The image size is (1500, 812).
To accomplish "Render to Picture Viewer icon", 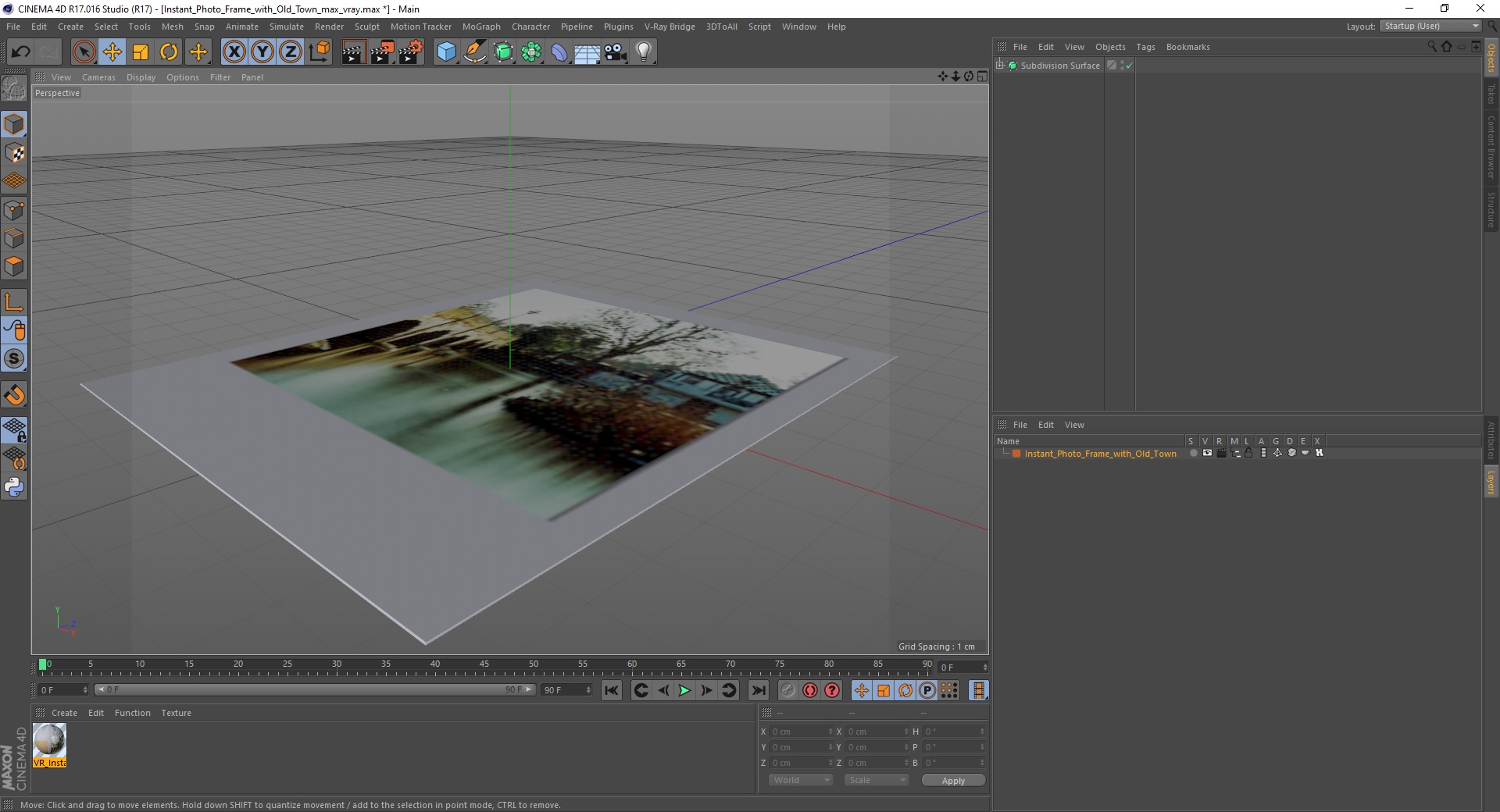I will (382, 52).
